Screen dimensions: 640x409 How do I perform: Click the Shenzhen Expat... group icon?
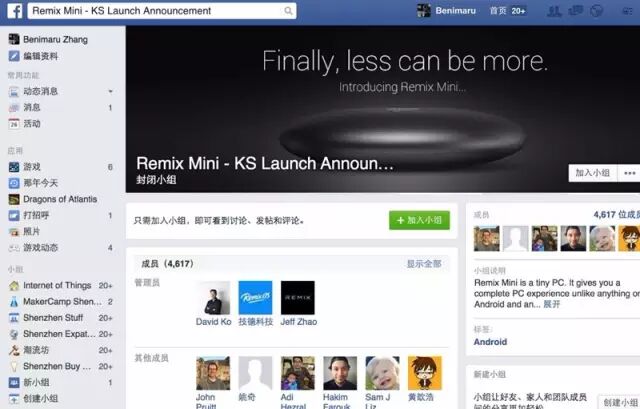pyautogui.click(x=14, y=334)
